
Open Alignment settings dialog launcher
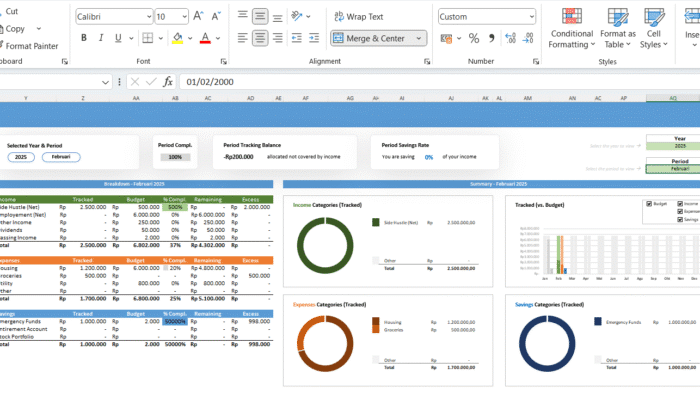pos(427,62)
